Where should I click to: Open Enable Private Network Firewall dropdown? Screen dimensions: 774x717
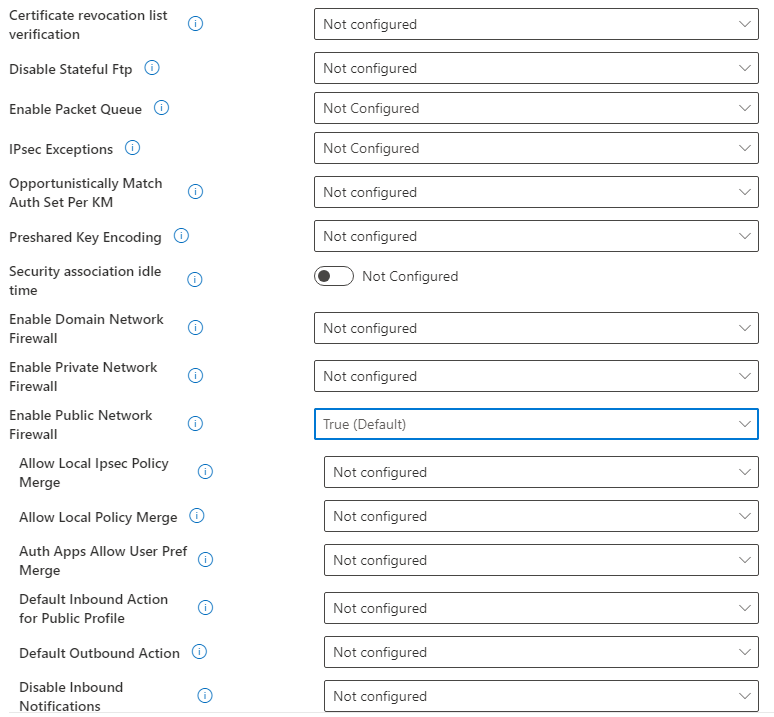click(x=536, y=376)
